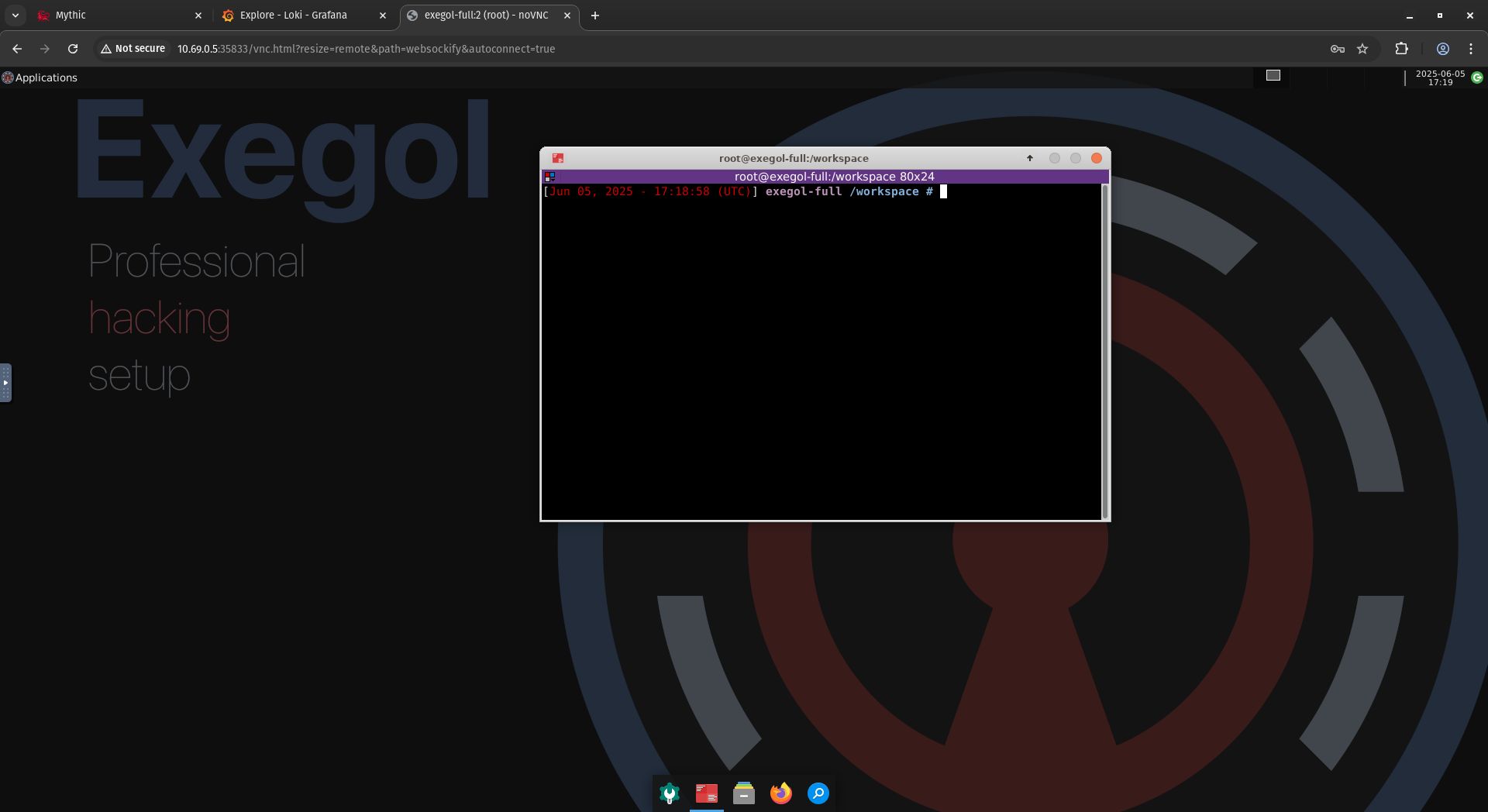The image size is (1488, 812).
Task: Go forward in browser history
Action: click(x=45, y=49)
